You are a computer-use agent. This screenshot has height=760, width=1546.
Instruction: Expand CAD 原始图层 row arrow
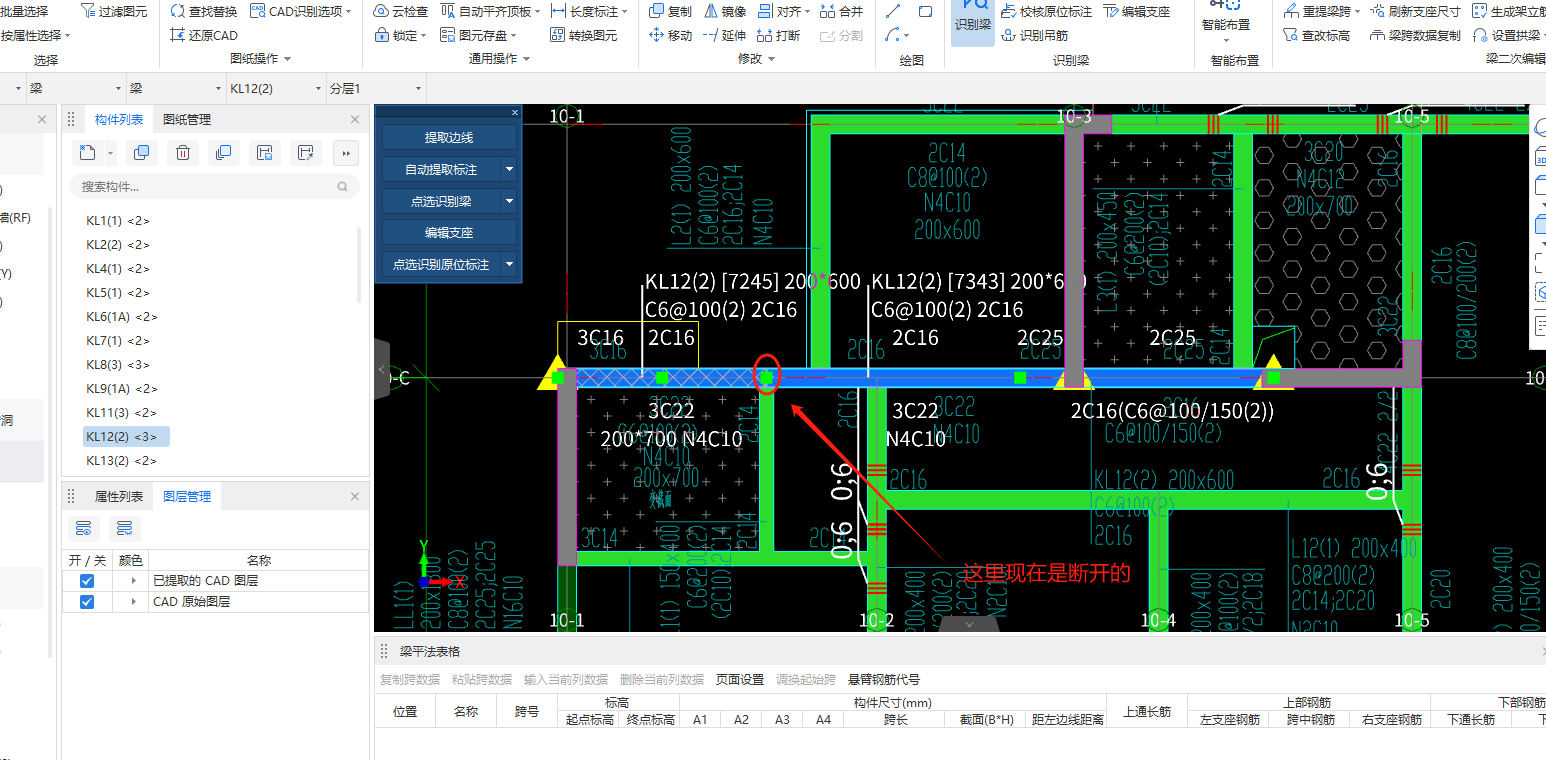click(x=133, y=602)
